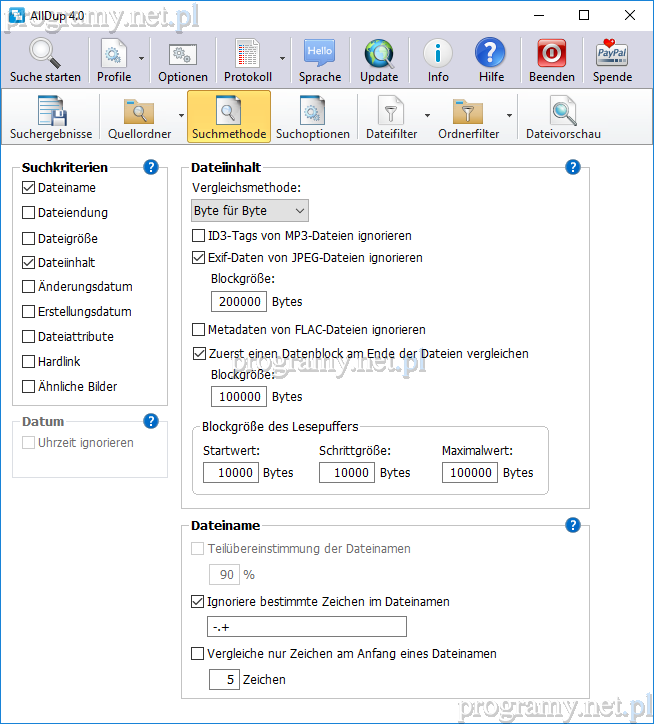The image size is (654, 724).
Task: Click the Sprache Hello icon
Action: tap(320, 54)
